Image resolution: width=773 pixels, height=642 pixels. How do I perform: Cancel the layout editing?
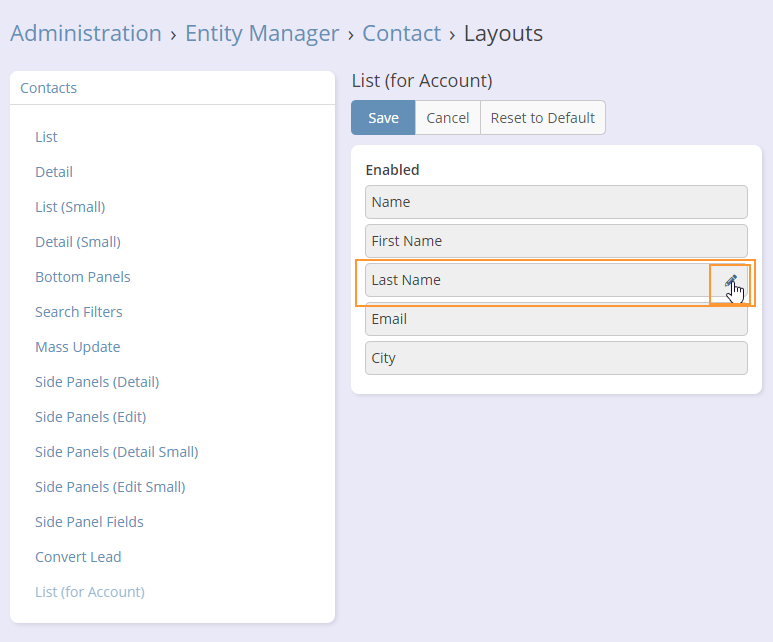point(447,118)
